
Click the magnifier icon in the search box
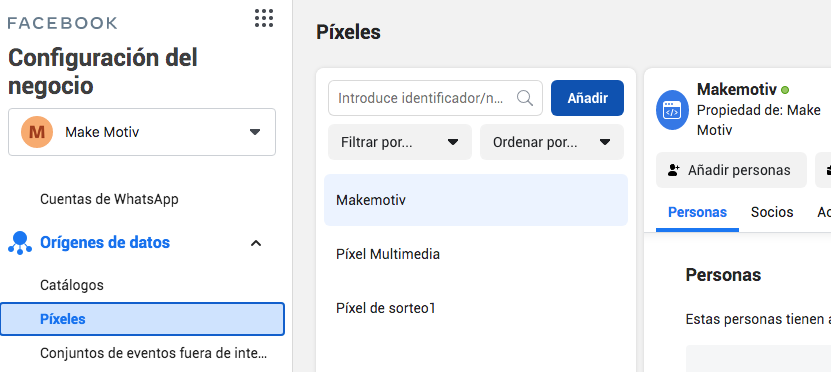point(525,98)
